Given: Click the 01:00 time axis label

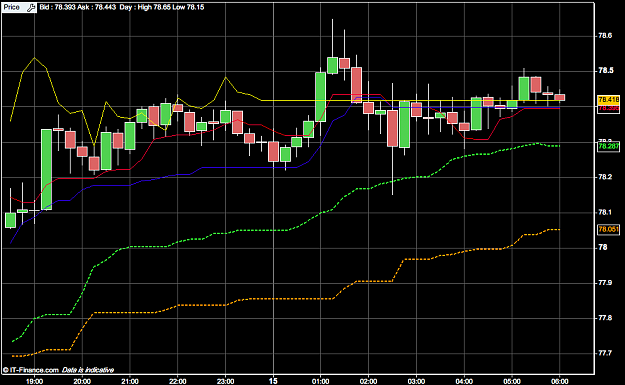Looking at the screenshot, I should click(320, 381).
